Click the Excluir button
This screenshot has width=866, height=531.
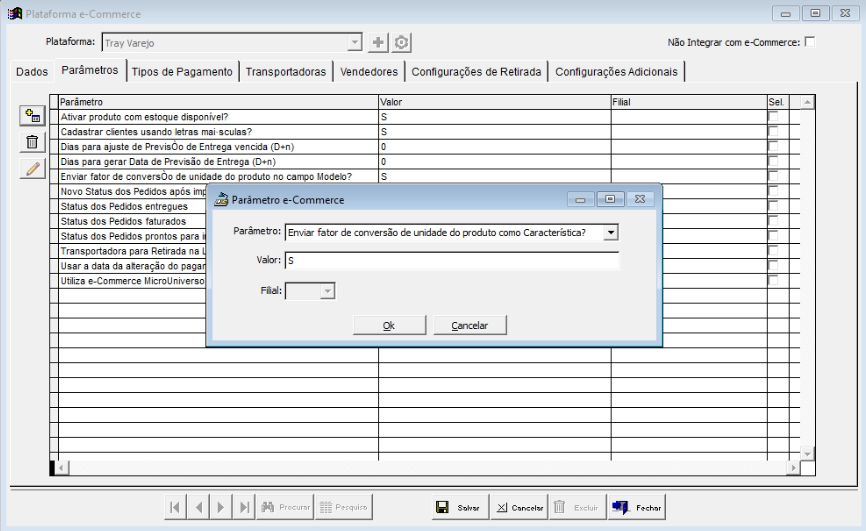click(x=577, y=507)
